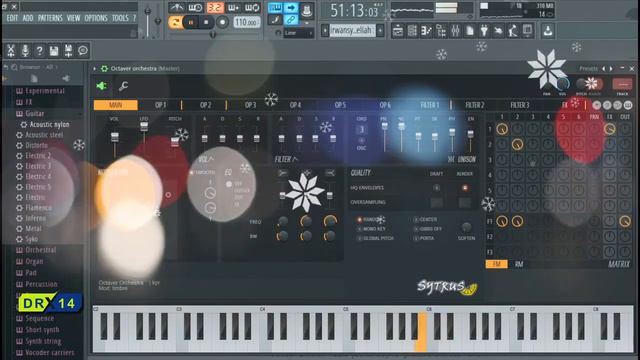Toggle loop recording button
This screenshot has width=640, height=360.
click(252, 7)
